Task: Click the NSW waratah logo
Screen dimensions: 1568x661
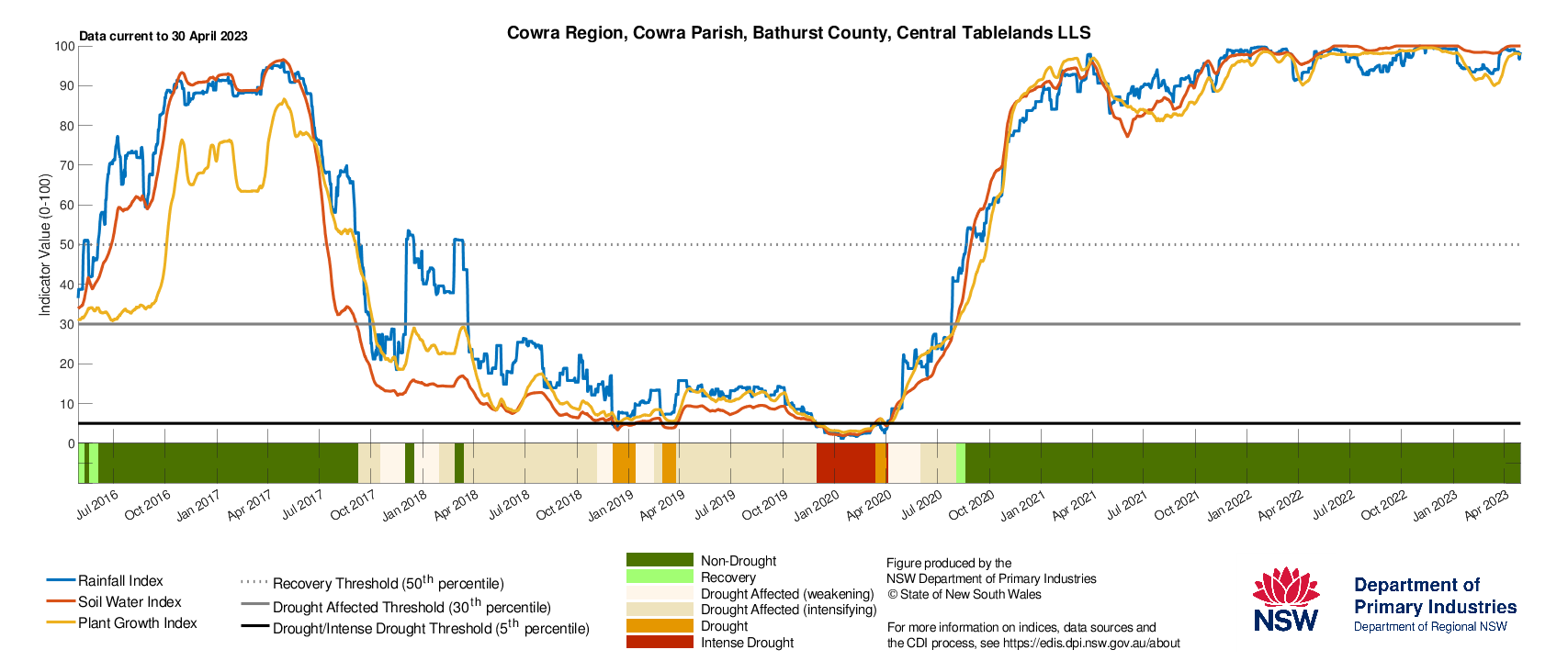Action: 1286,599
